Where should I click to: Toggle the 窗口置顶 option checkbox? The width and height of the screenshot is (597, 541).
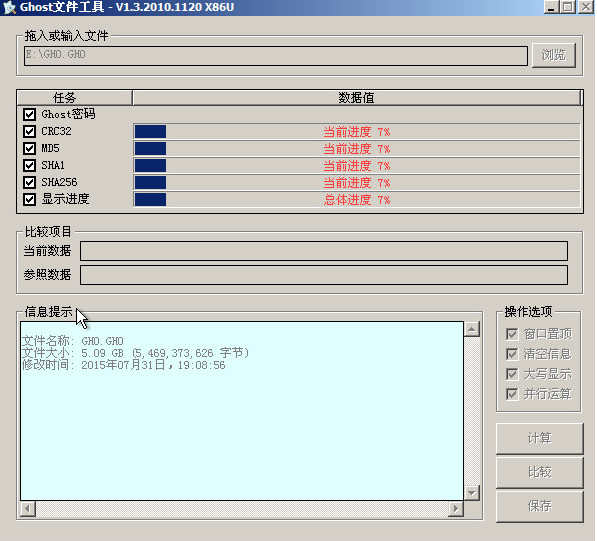[512, 334]
